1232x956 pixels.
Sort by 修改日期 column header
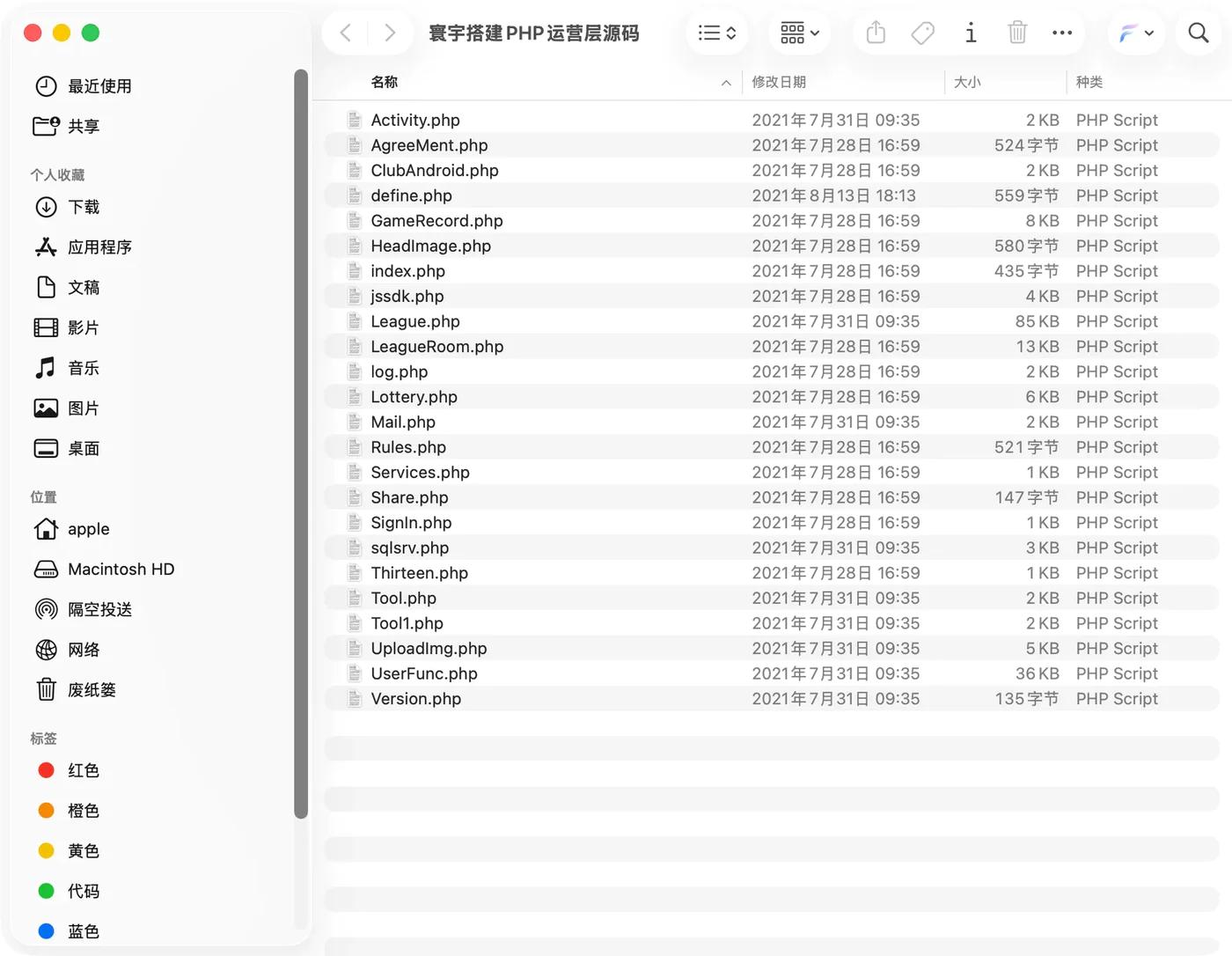pos(779,82)
